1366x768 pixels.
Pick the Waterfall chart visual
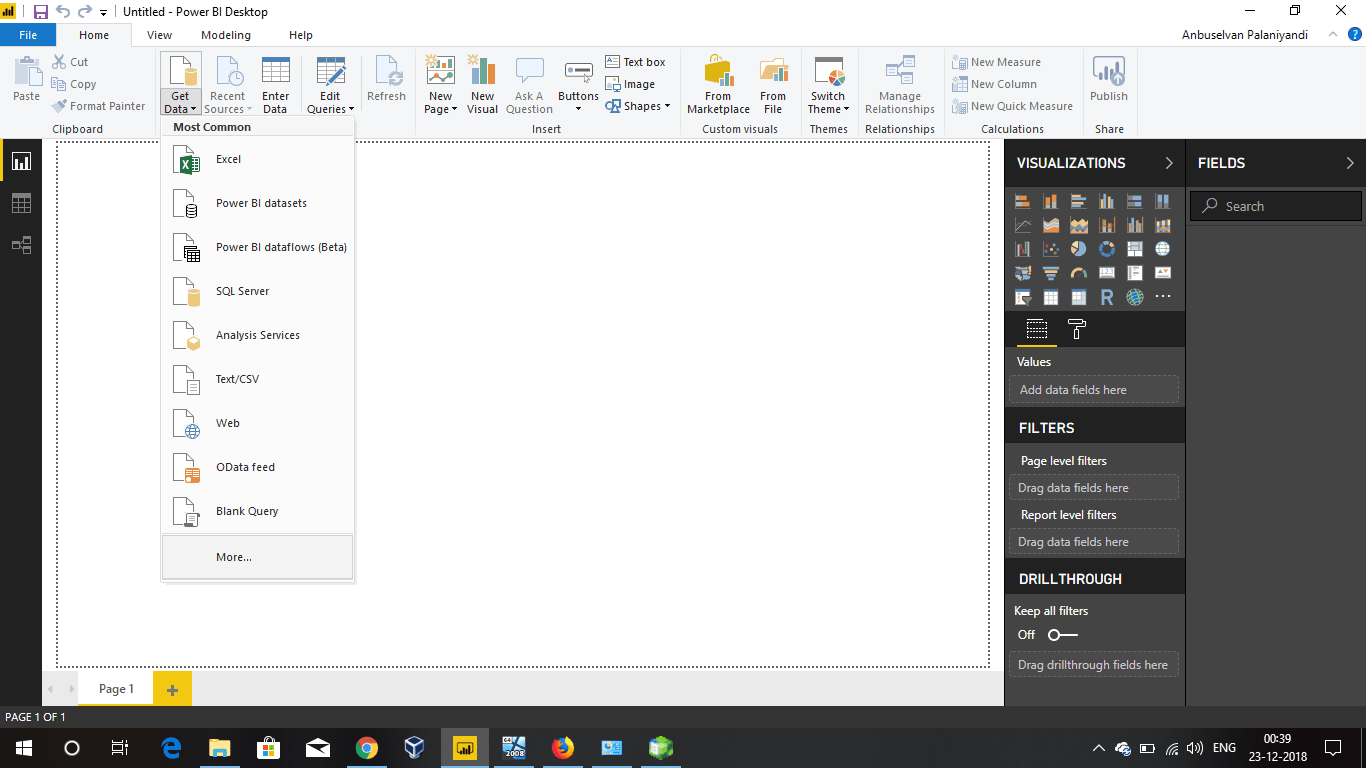click(1023, 249)
